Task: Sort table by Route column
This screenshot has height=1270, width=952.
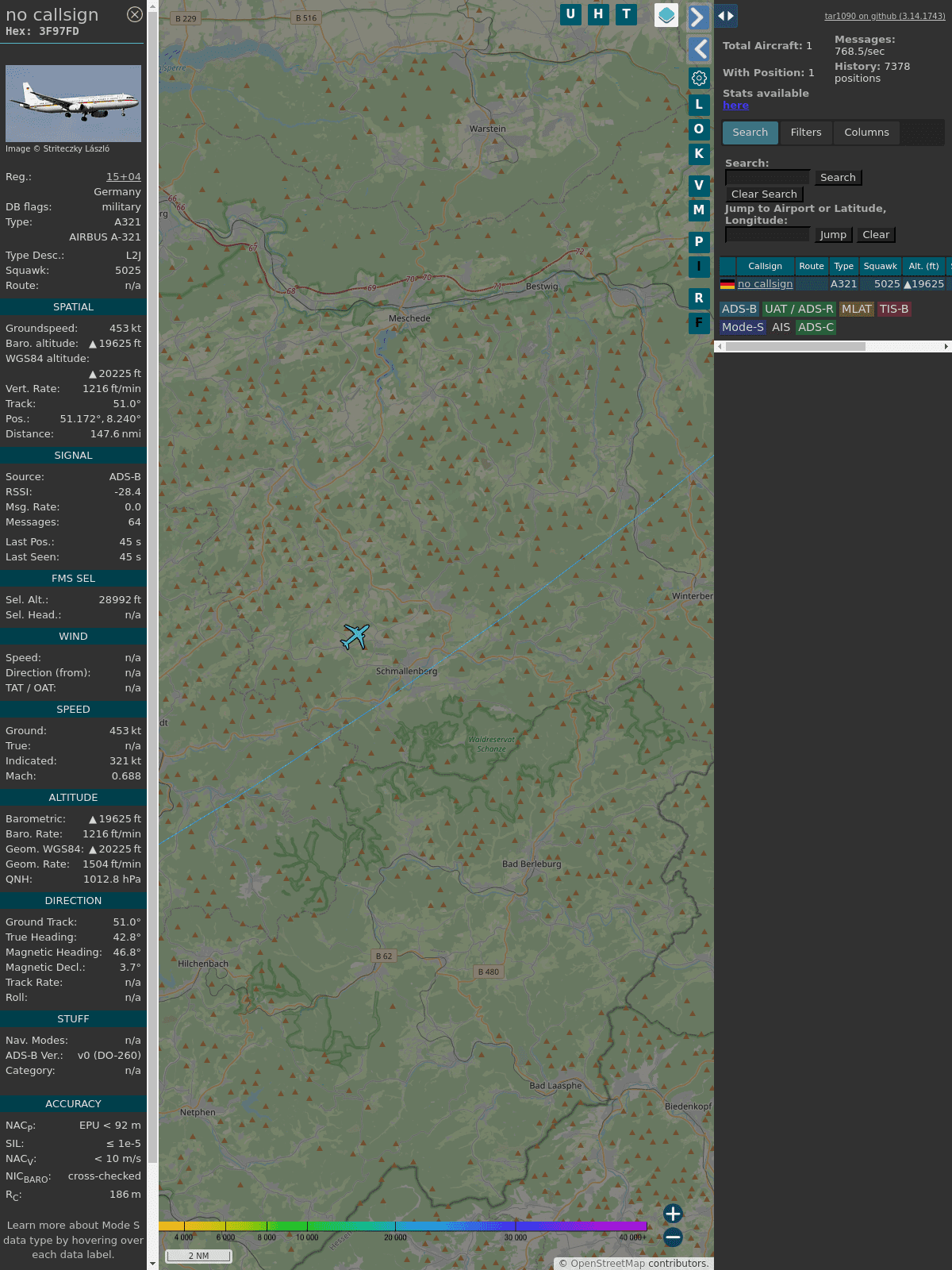Action: point(812,266)
